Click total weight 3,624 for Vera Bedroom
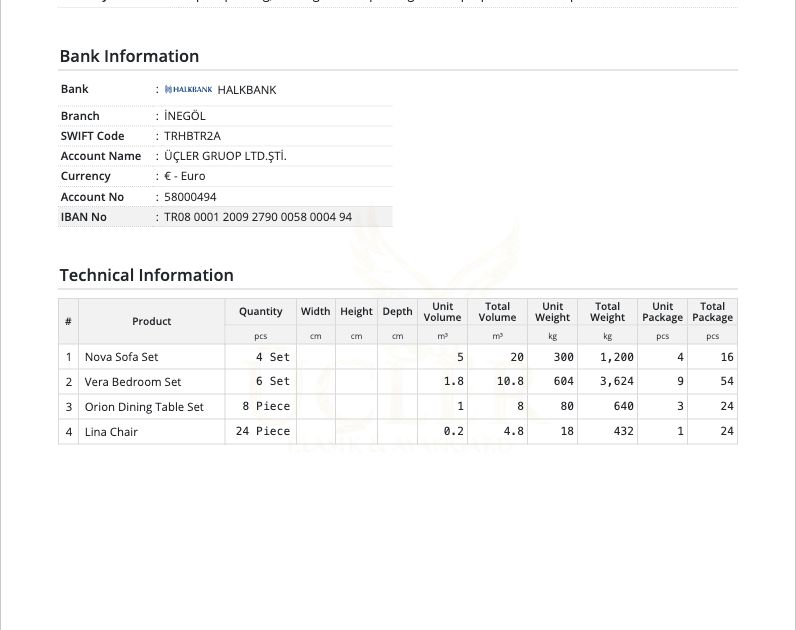Viewport: 796px width, 630px height. click(617, 381)
